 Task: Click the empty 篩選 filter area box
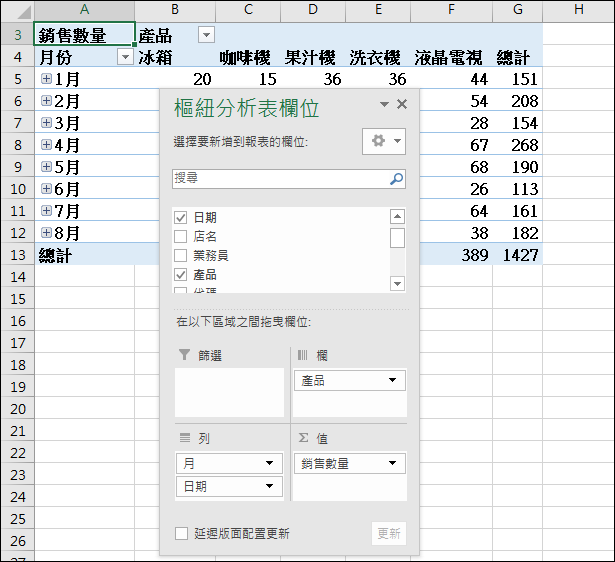(229, 392)
